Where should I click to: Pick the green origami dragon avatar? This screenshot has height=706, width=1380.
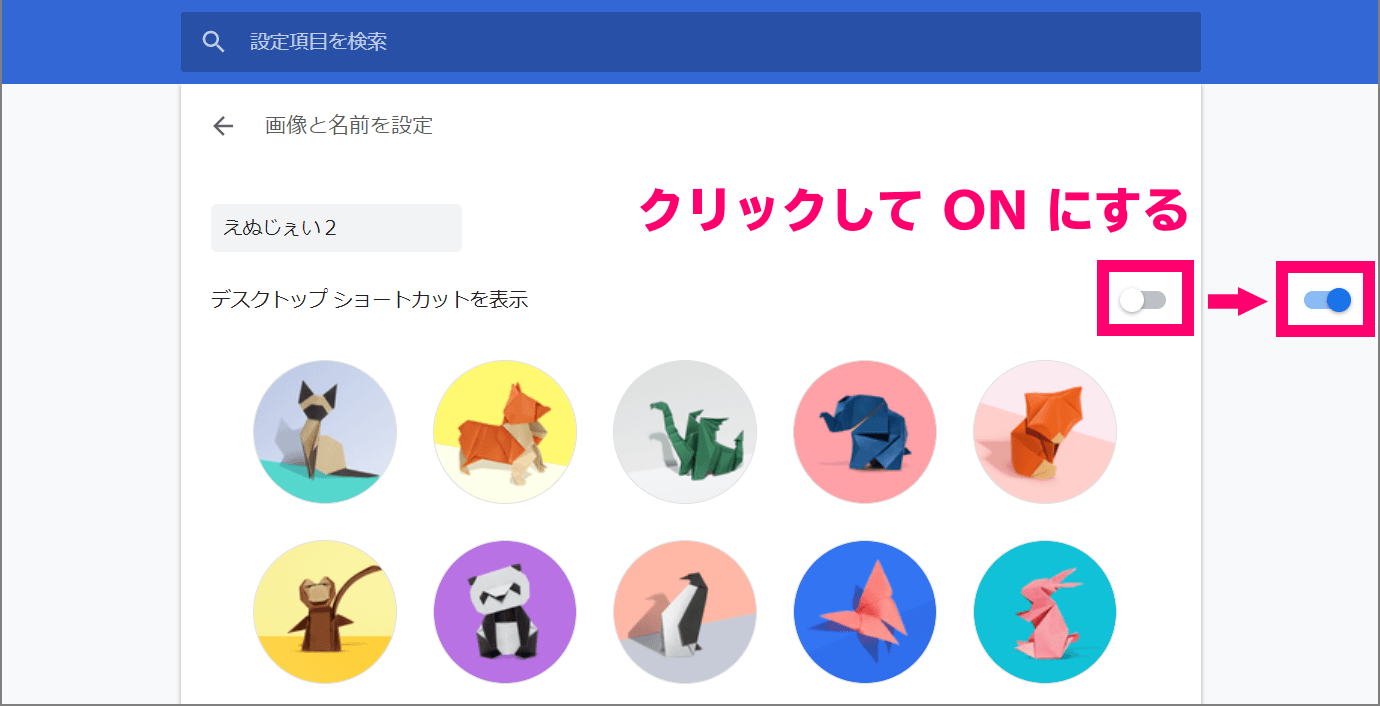(x=685, y=432)
